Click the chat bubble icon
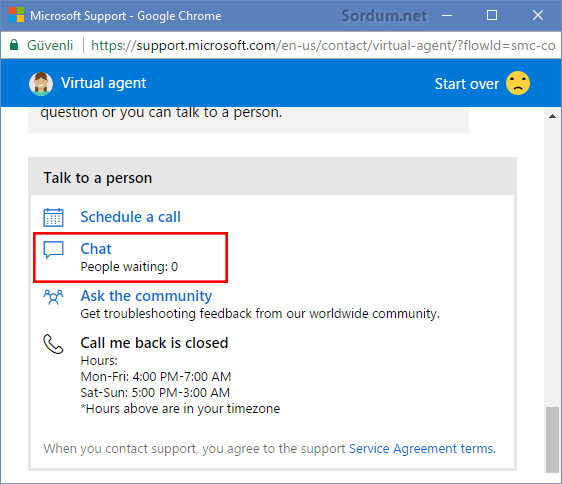The image size is (562, 484). pyautogui.click(x=53, y=250)
